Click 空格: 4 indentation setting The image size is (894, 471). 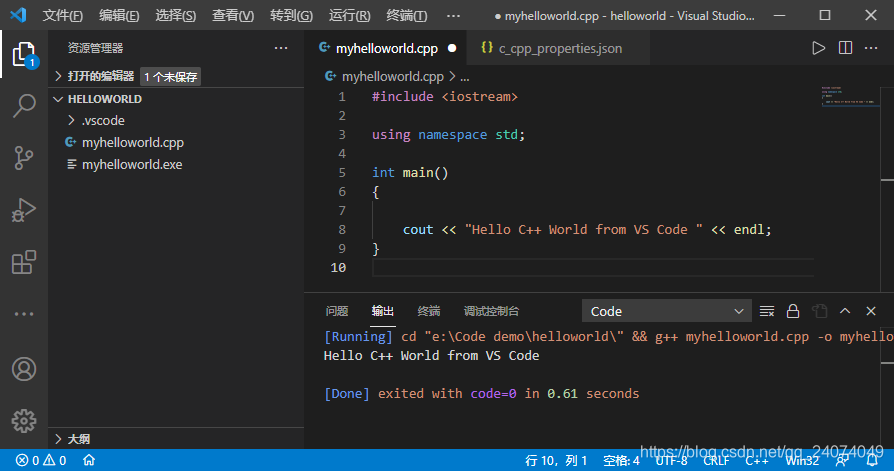[x=621, y=460]
